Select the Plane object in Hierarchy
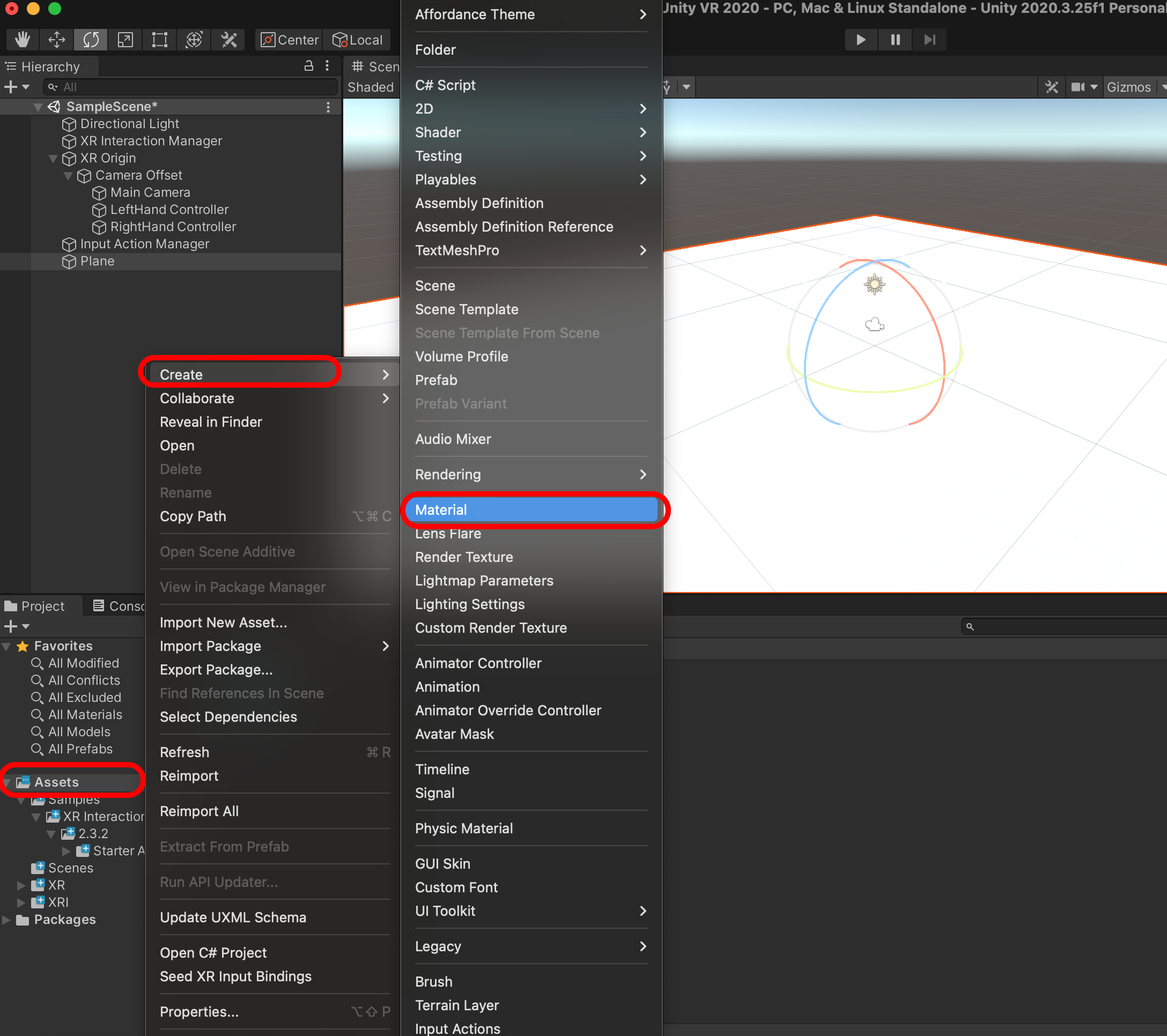This screenshot has width=1167, height=1036. 97,262
